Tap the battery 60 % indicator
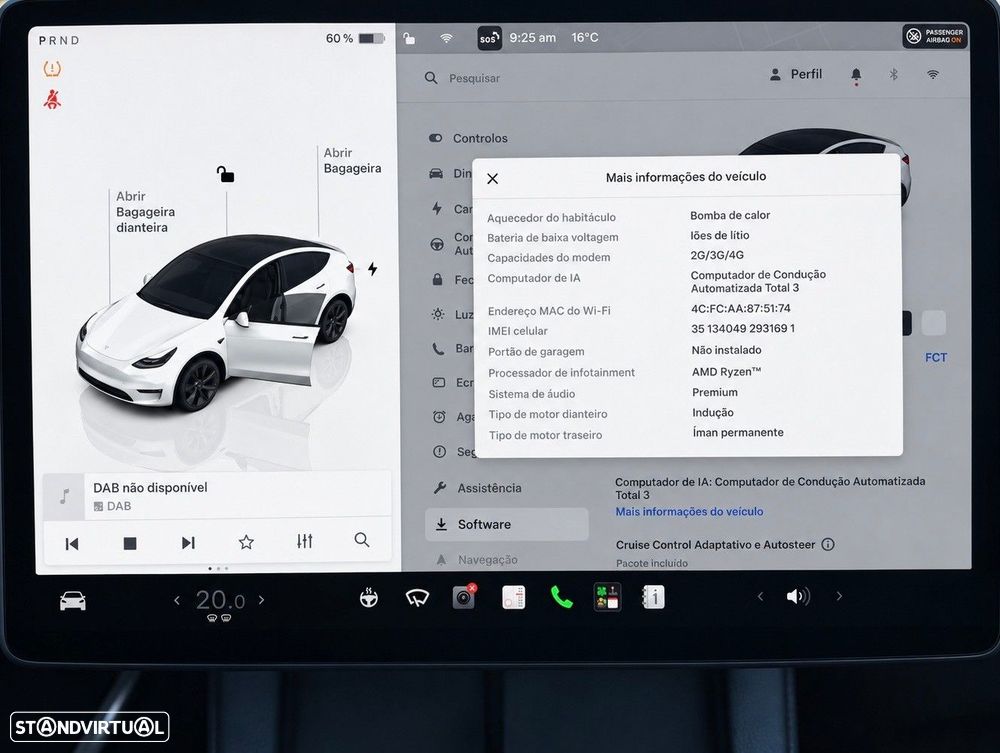The image size is (1000, 753). pos(355,38)
